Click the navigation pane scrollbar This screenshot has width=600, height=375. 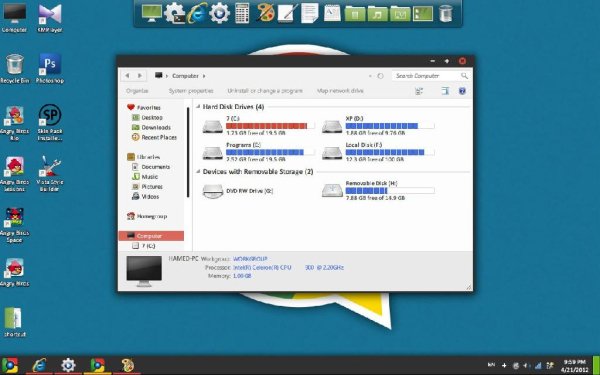coord(188,152)
